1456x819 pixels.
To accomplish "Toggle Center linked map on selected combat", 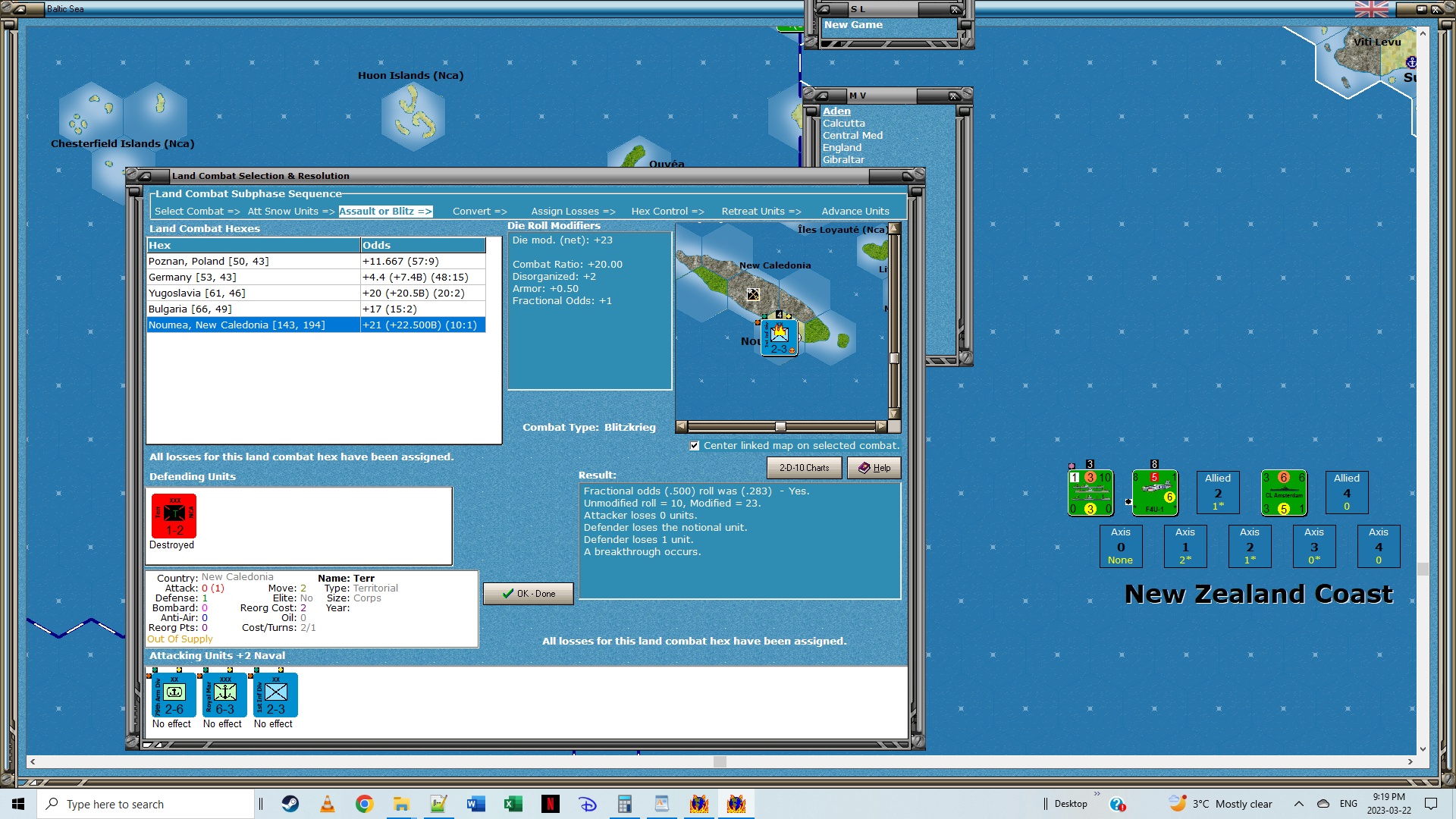I will [695, 446].
